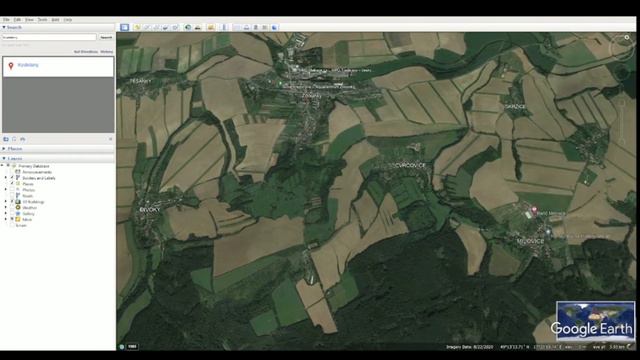Expand the Photos layer node
Viewport: 640px width, 360px height.
pos(6,190)
